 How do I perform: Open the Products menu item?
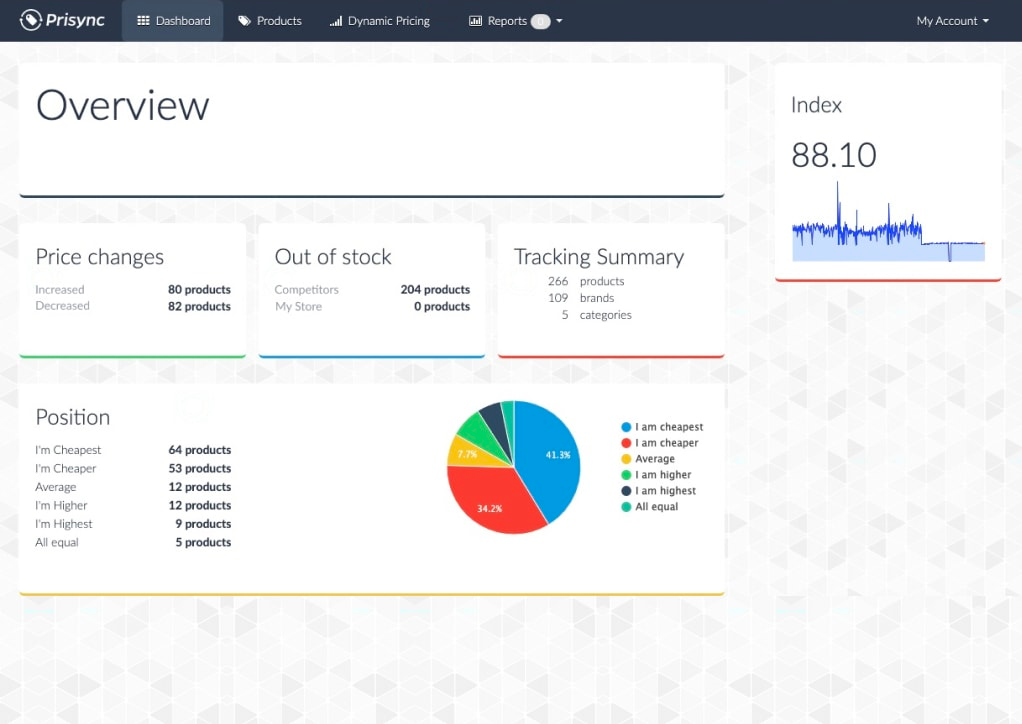269,19
